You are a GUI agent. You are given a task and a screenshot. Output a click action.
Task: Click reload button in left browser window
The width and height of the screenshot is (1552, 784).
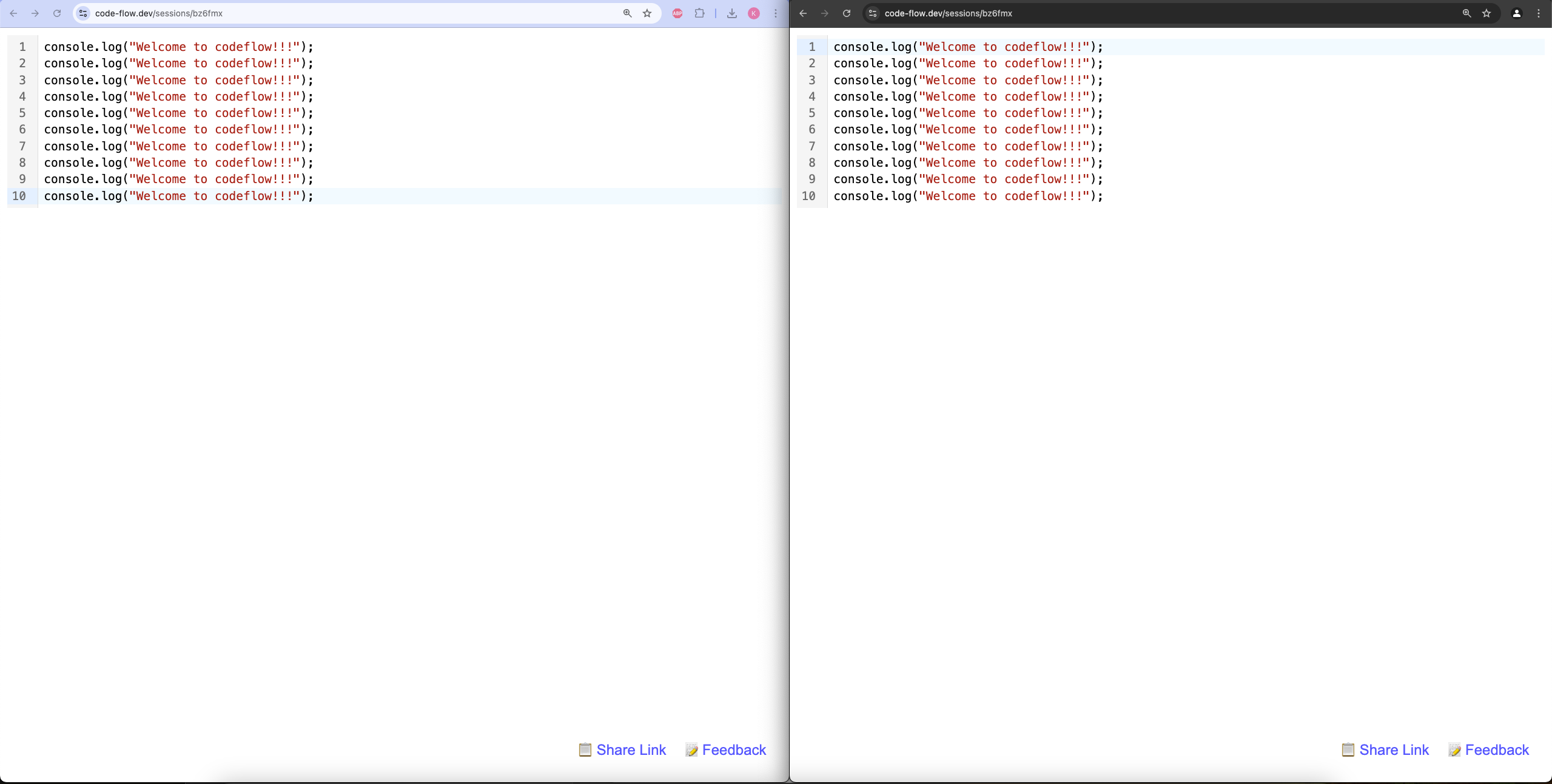coord(57,13)
